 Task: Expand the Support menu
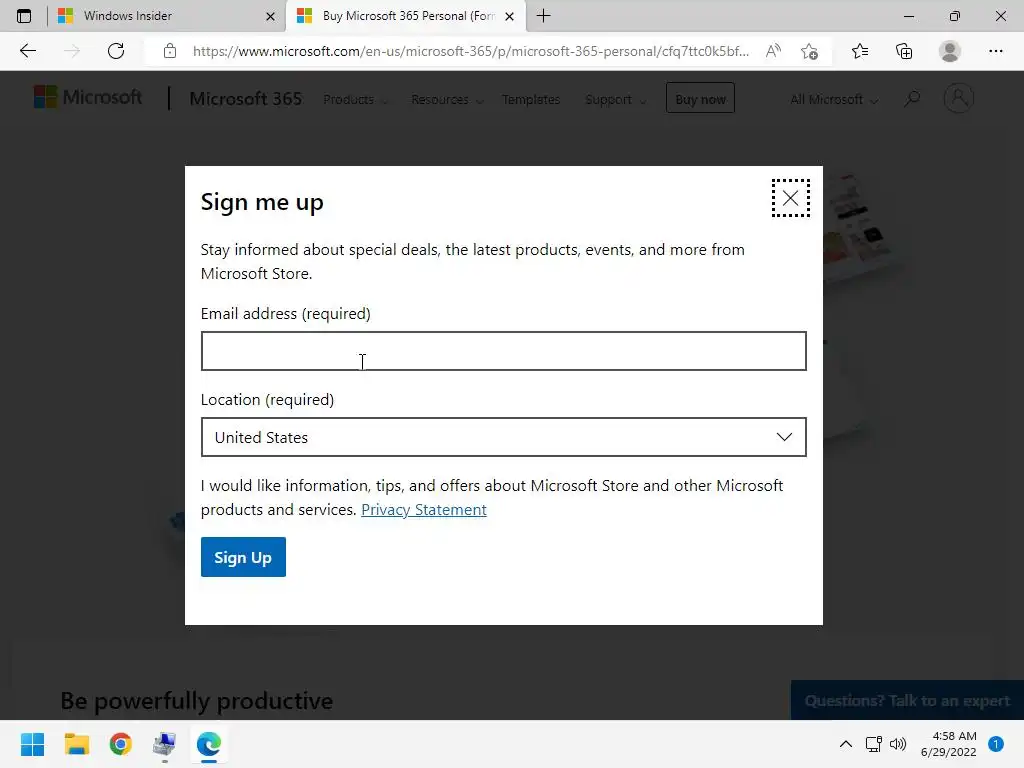pos(615,99)
